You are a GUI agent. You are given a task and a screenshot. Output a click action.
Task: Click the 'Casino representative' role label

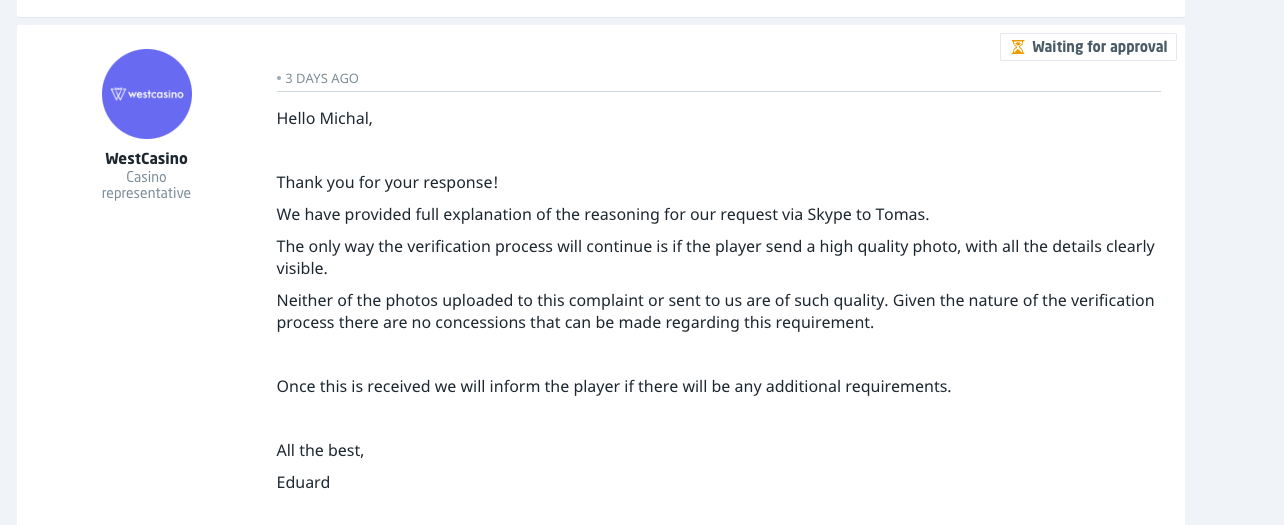click(x=146, y=185)
